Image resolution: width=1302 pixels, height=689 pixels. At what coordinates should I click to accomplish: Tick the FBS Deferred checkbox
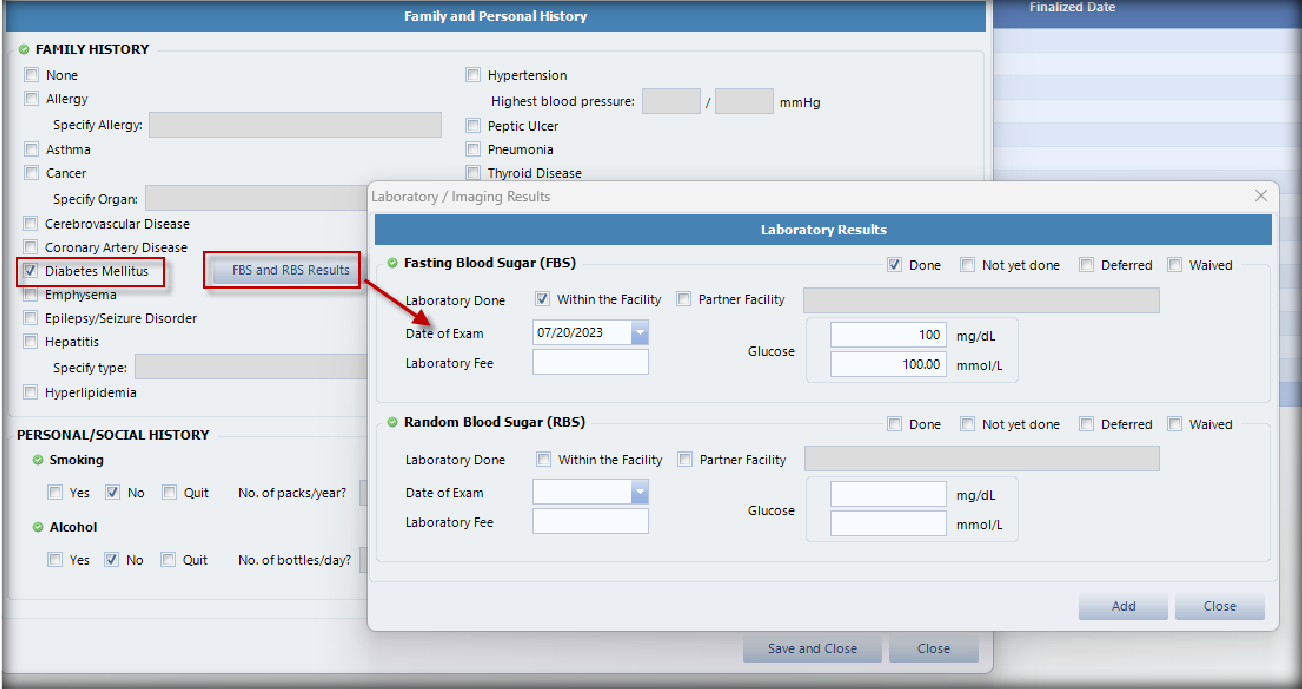pyautogui.click(x=1086, y=265)
